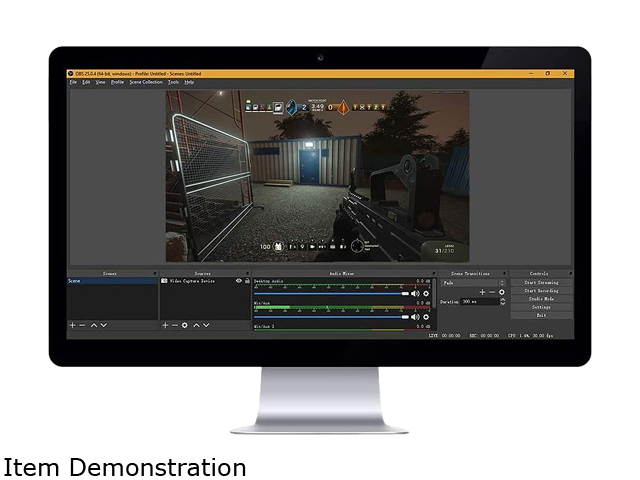
Task: Click Start Recording button
Action: click(541, 290)
